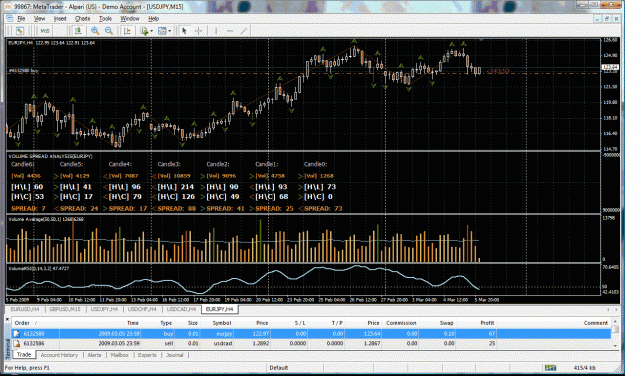This screenshot has height=376, width=625.
Task: Sort orders by the Time column header
Action: pyautogui.click(x=100, y=323)
